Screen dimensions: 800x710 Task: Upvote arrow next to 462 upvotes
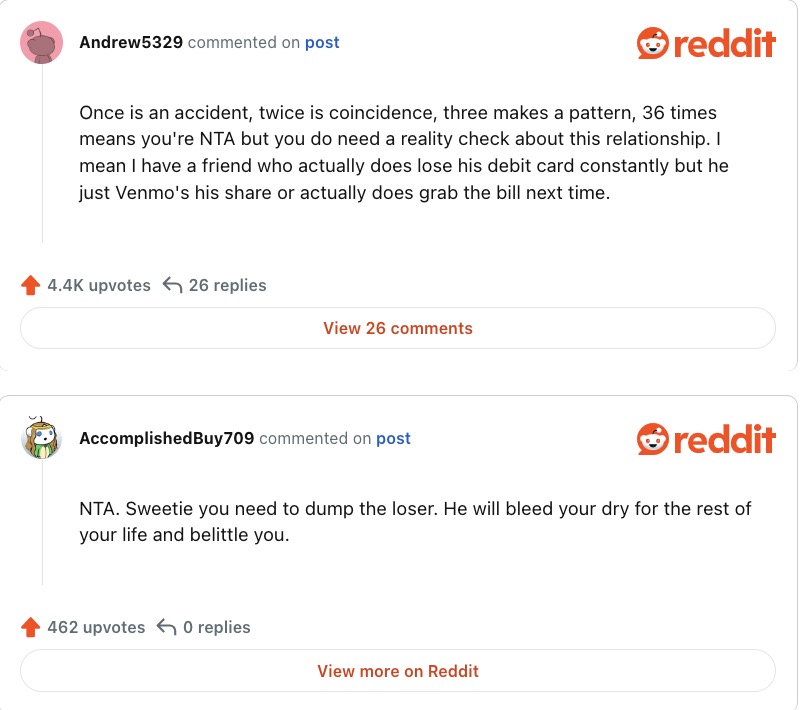pos(30,628)
